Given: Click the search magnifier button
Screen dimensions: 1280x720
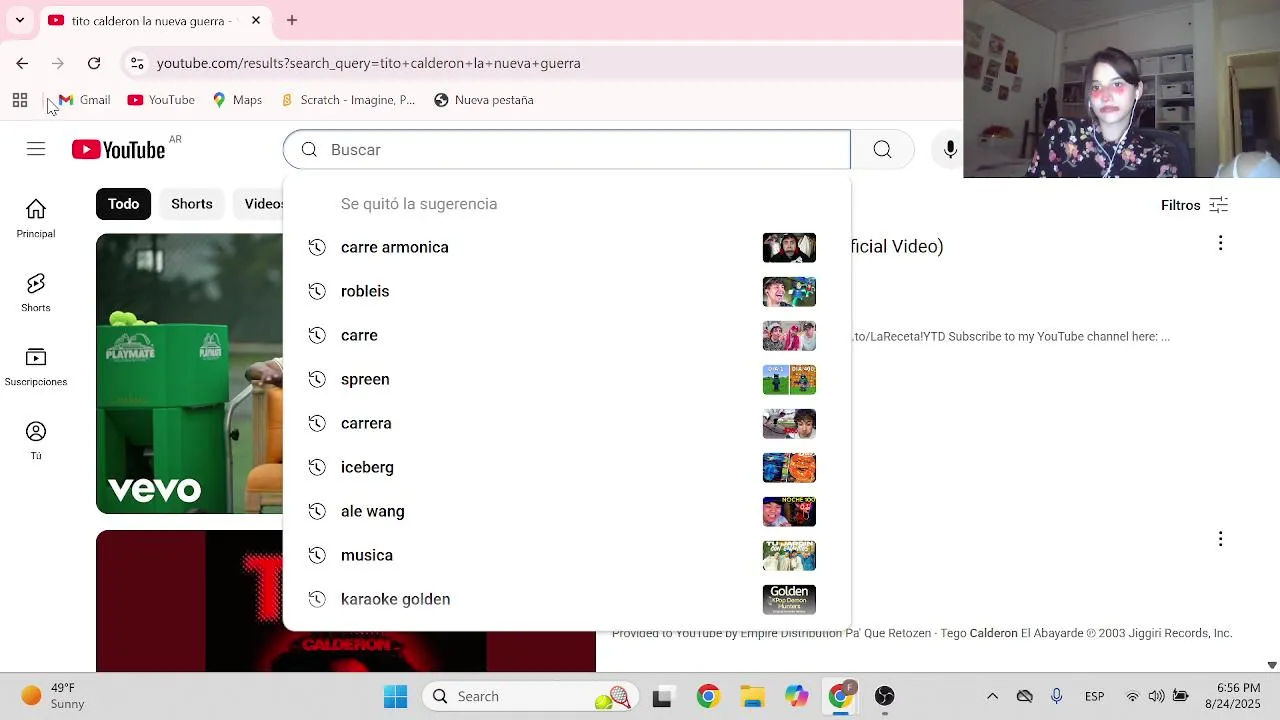Looking at the screenshot, I should point(882,149).
